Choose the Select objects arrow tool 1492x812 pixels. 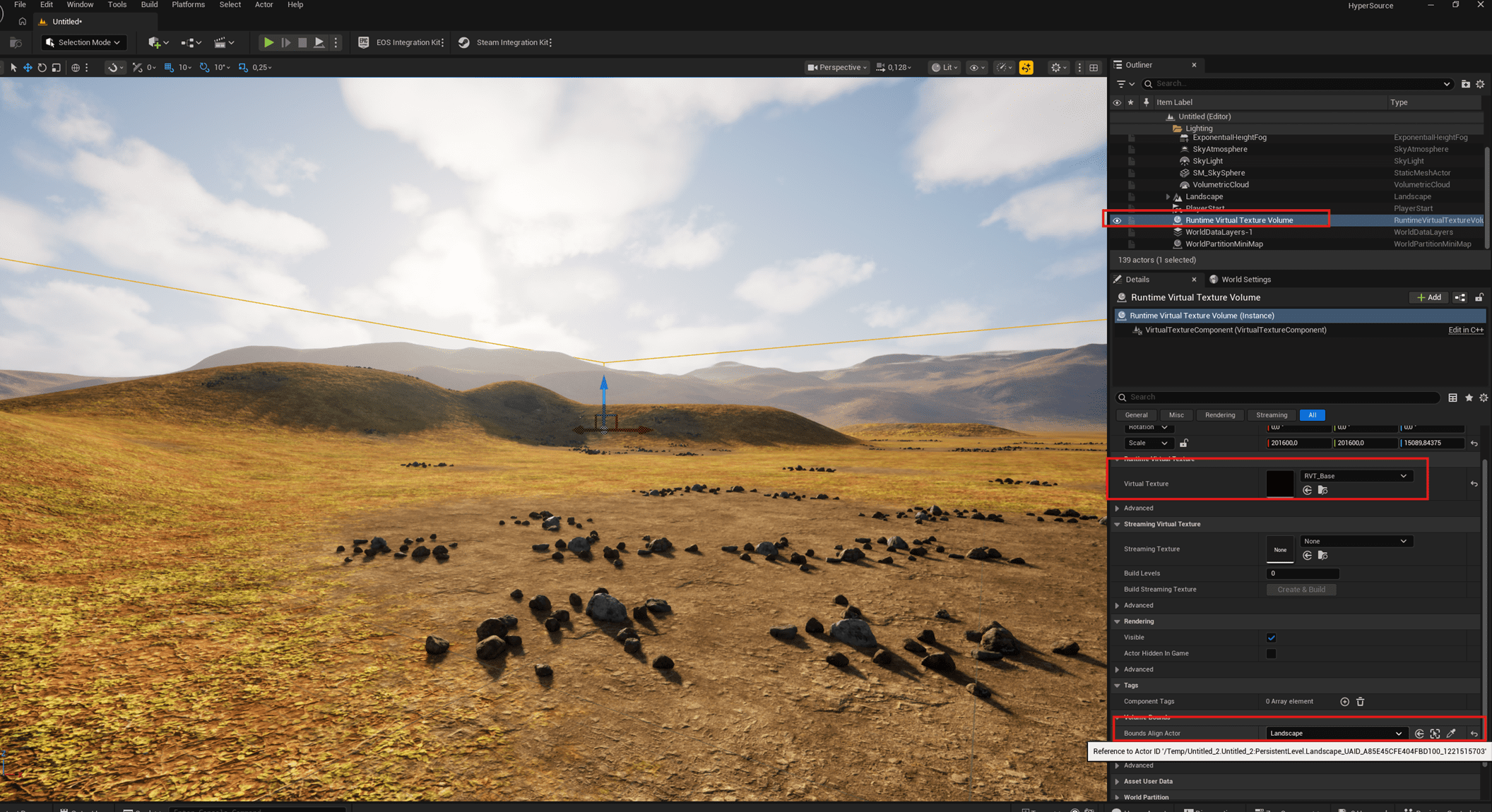13,67
